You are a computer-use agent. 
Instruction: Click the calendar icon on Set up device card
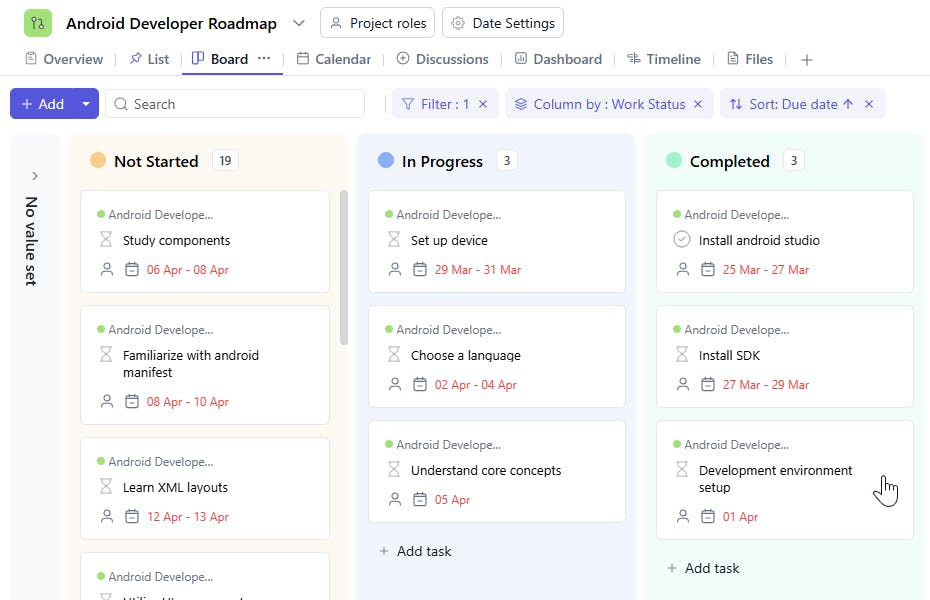point(420,269)
